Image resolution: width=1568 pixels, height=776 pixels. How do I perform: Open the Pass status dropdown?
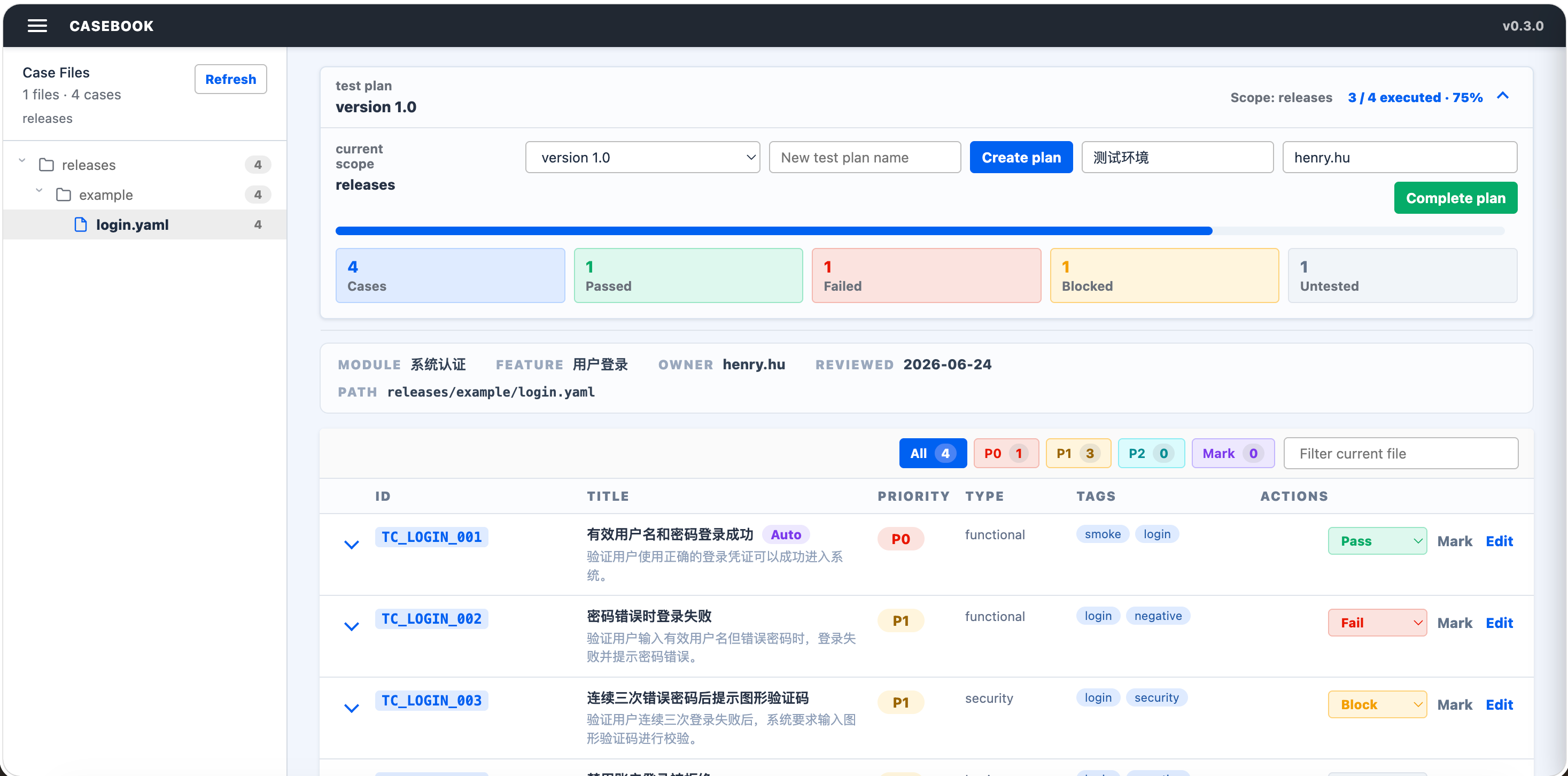[x=1377, y=541]
